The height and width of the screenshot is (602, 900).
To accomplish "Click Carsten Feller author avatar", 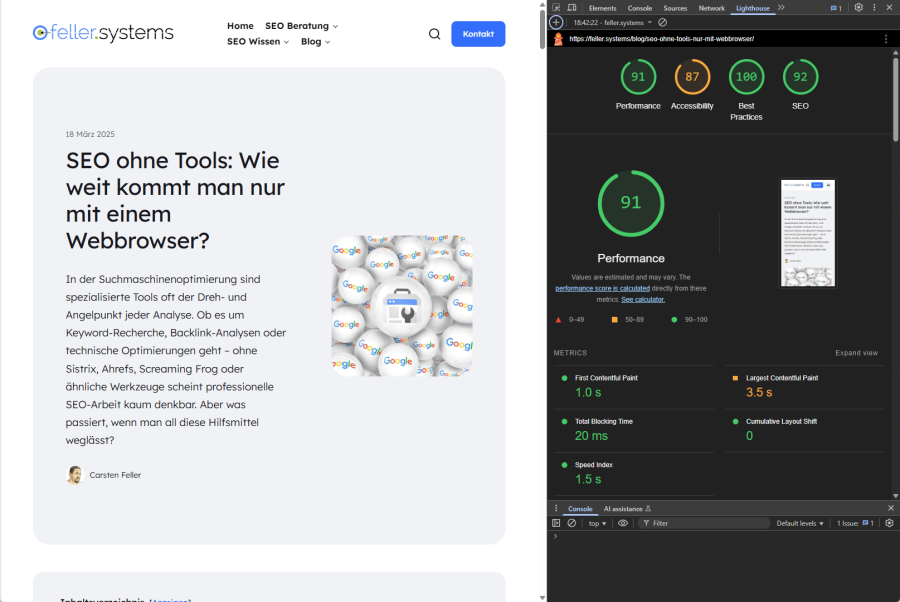I will coord(74,475).
